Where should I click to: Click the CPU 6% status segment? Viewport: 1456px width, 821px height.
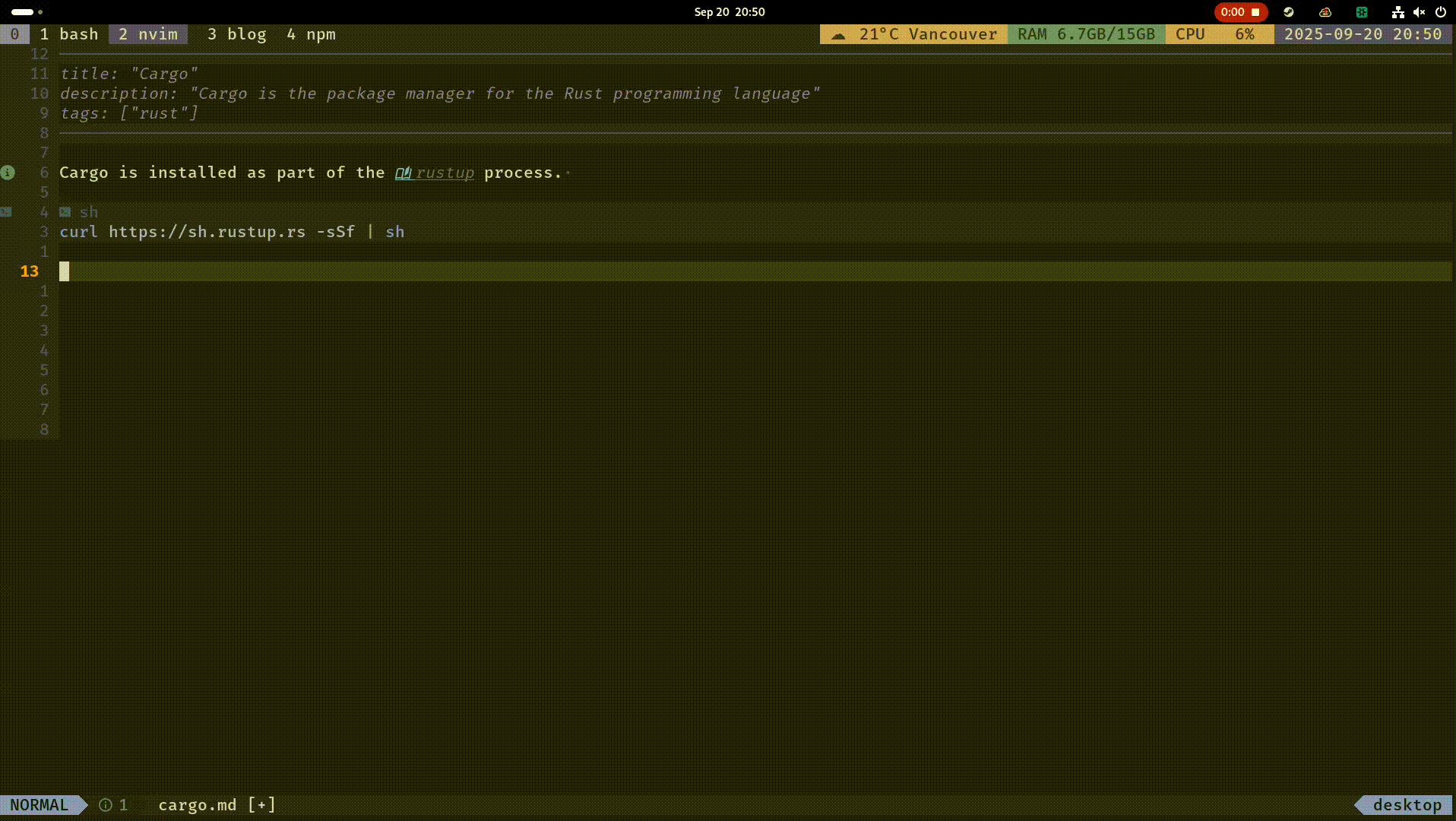(1220, 34)
